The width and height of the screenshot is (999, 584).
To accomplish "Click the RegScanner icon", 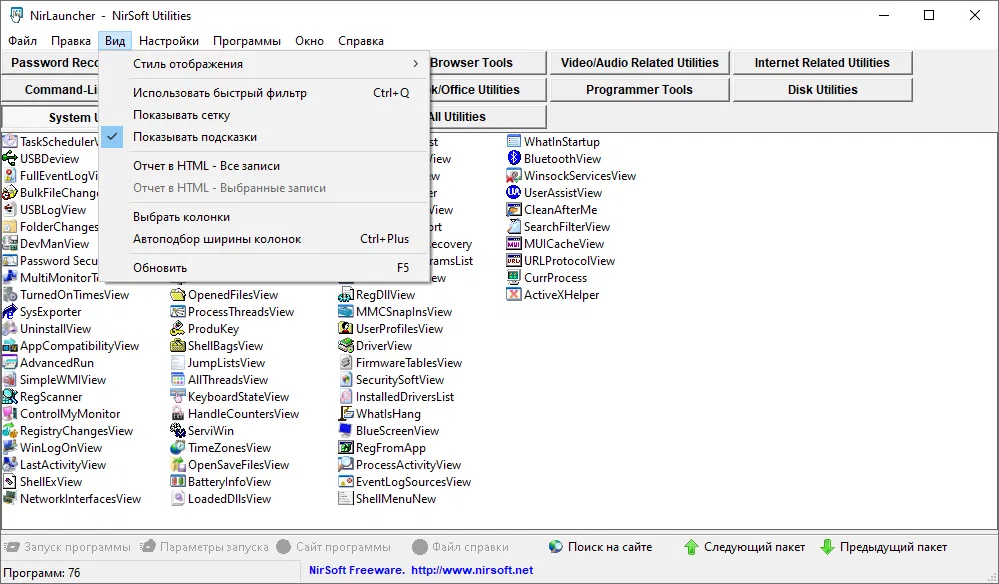I will [x=10, y=397].
